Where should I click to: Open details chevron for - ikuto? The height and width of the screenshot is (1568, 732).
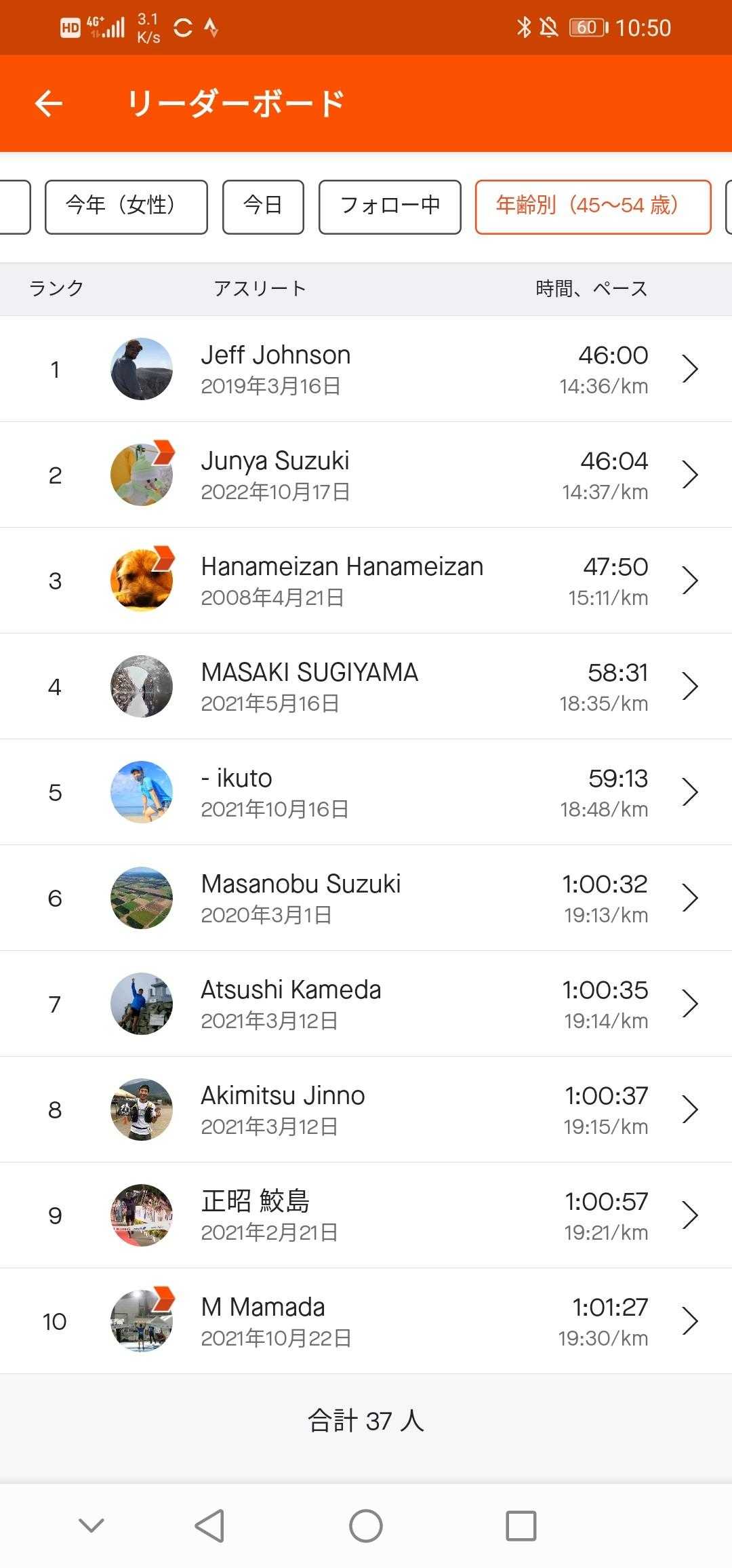pyautogui.click(x=690, y=792)
